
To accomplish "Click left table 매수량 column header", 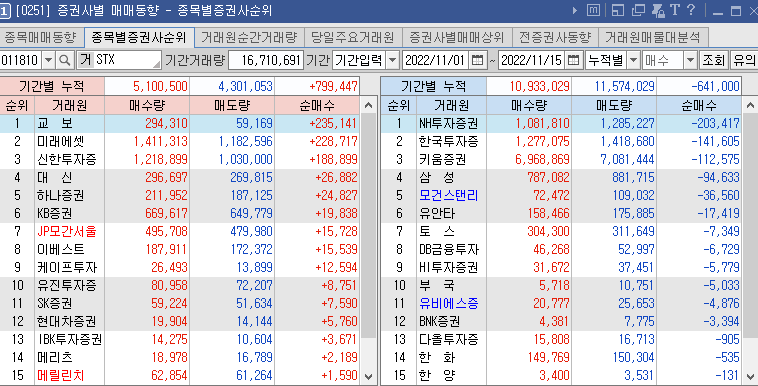I will tap(147, 105).
